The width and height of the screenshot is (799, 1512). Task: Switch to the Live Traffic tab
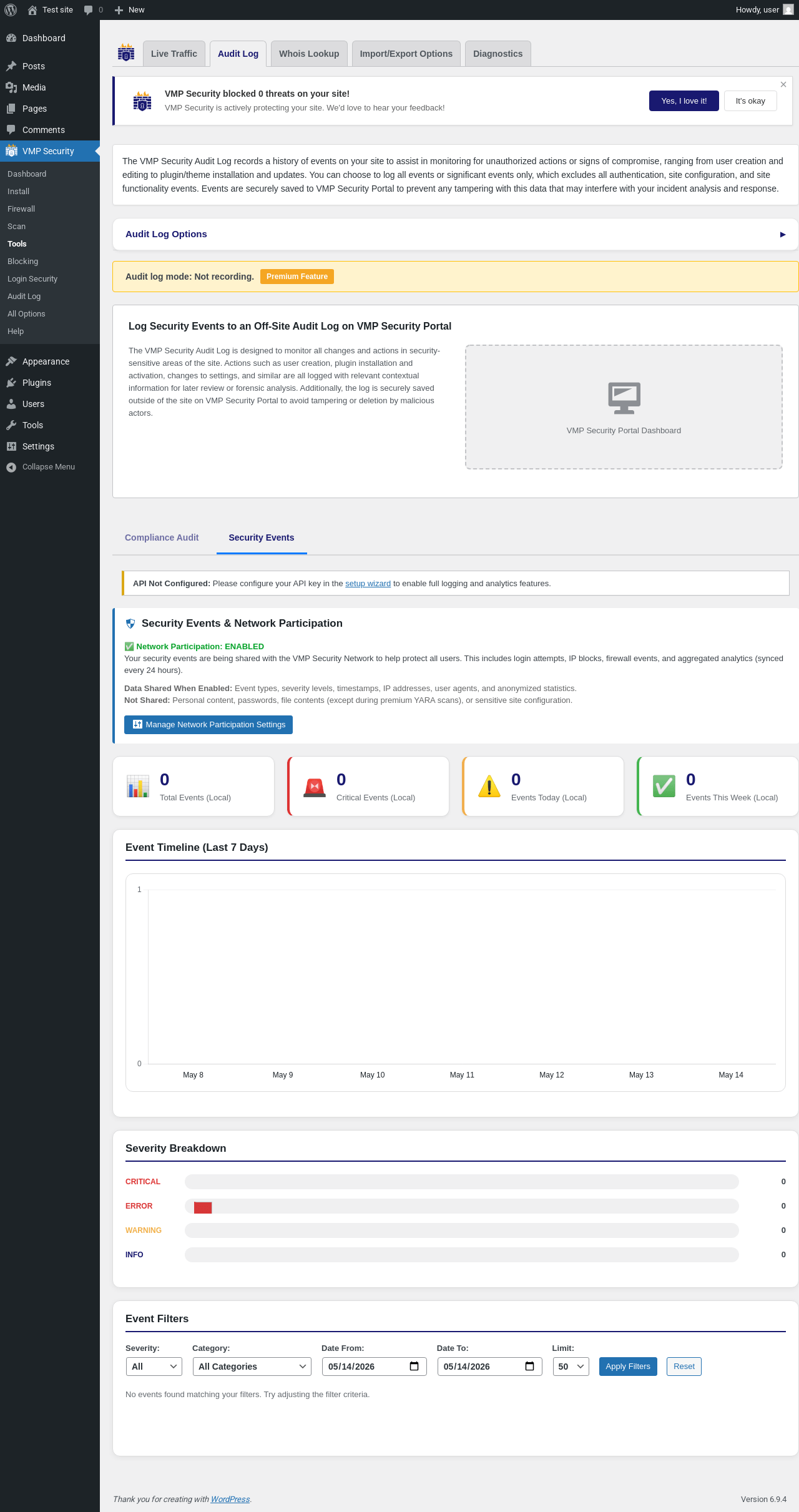pyautogui.click(x=174, y=54)
